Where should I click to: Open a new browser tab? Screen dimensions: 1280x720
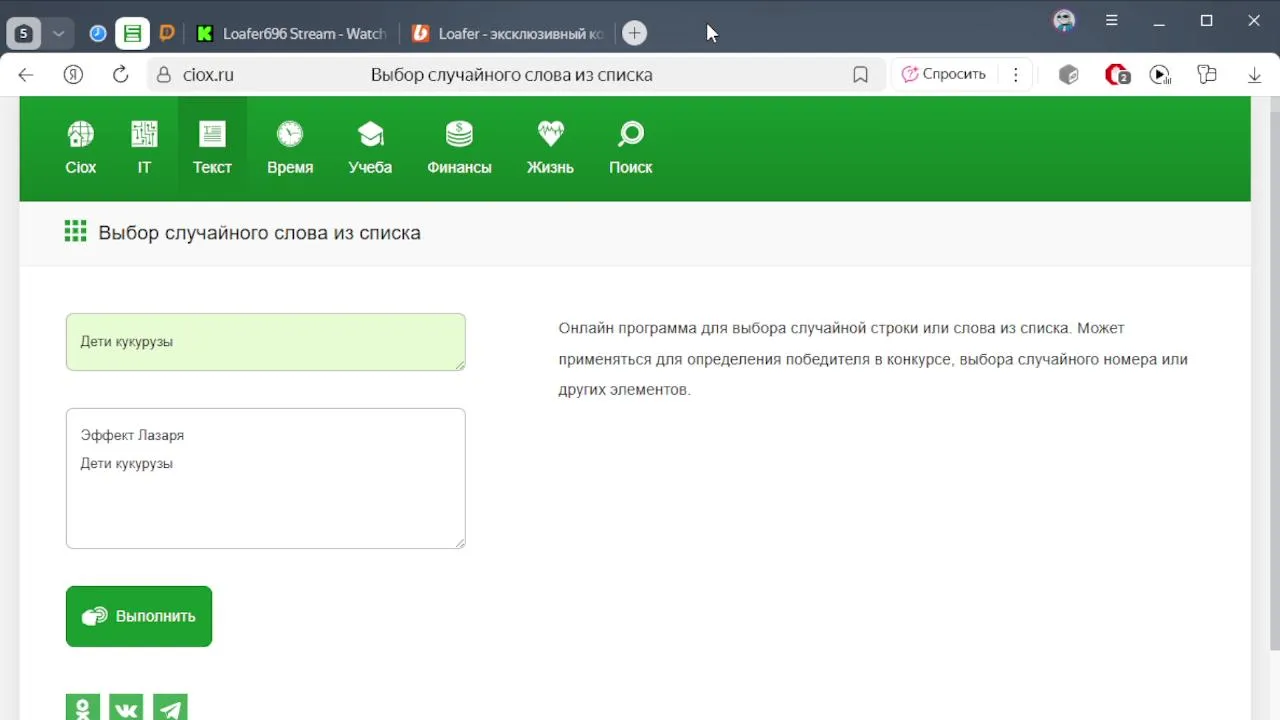pos(634,33)
